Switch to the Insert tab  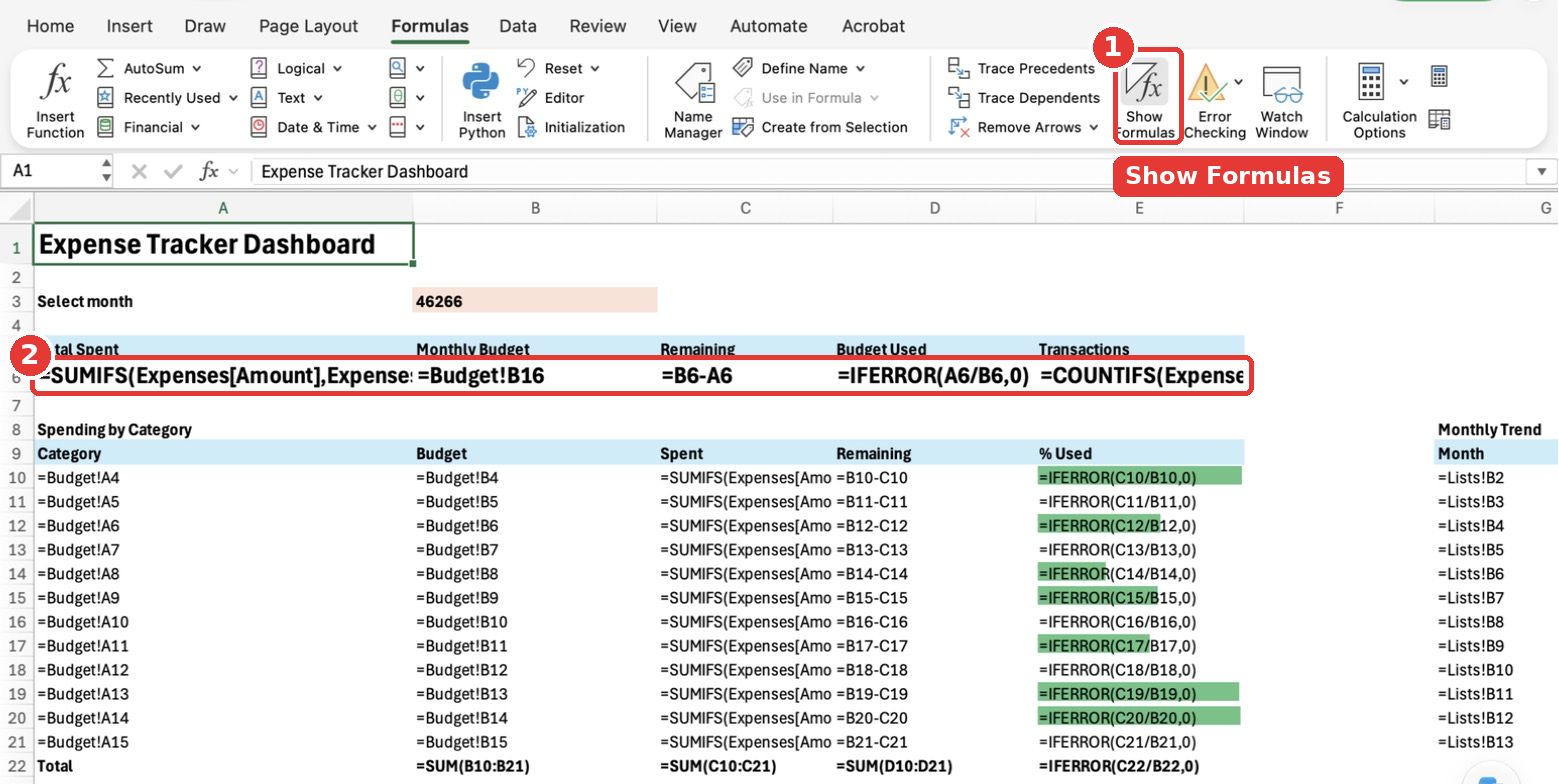click(x=130, y=26)
